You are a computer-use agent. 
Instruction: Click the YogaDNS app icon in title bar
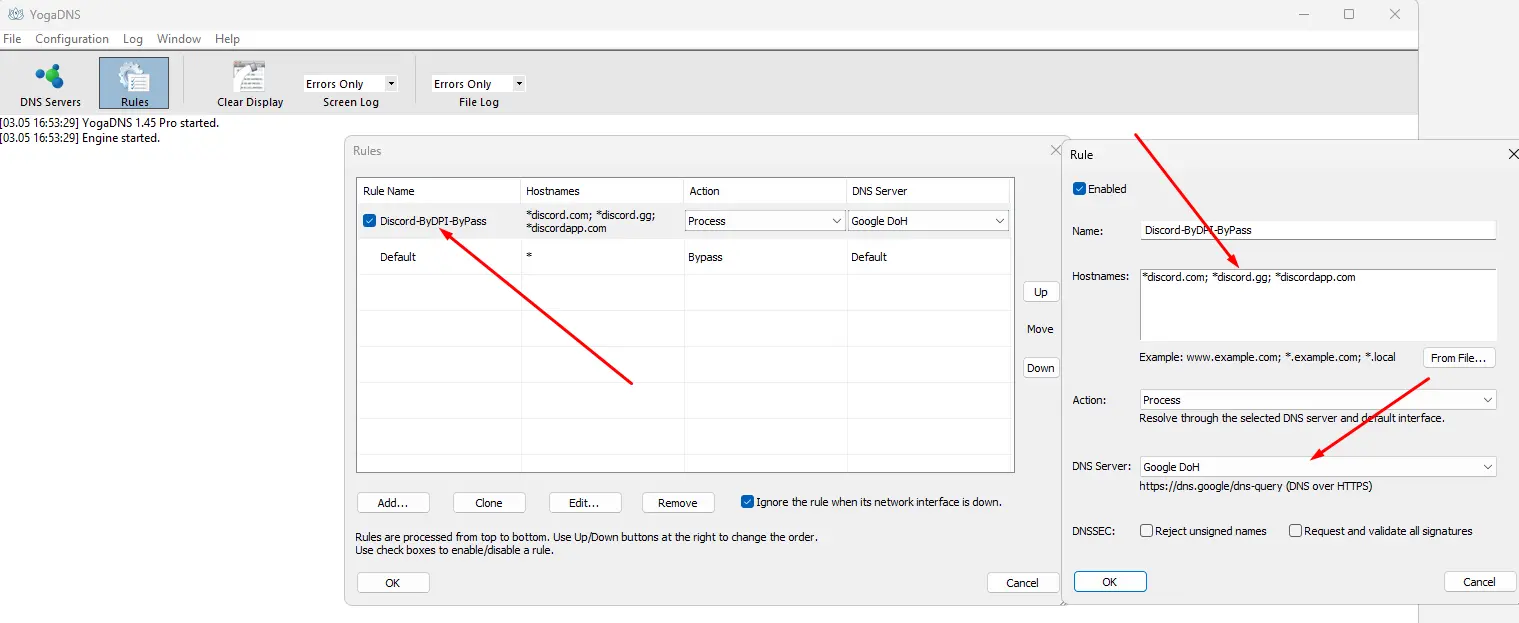coord(15,14)
